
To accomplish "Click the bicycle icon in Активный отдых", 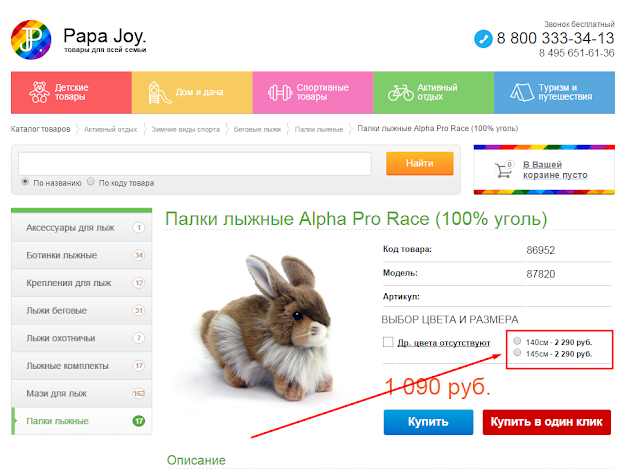I will point(400,93).
